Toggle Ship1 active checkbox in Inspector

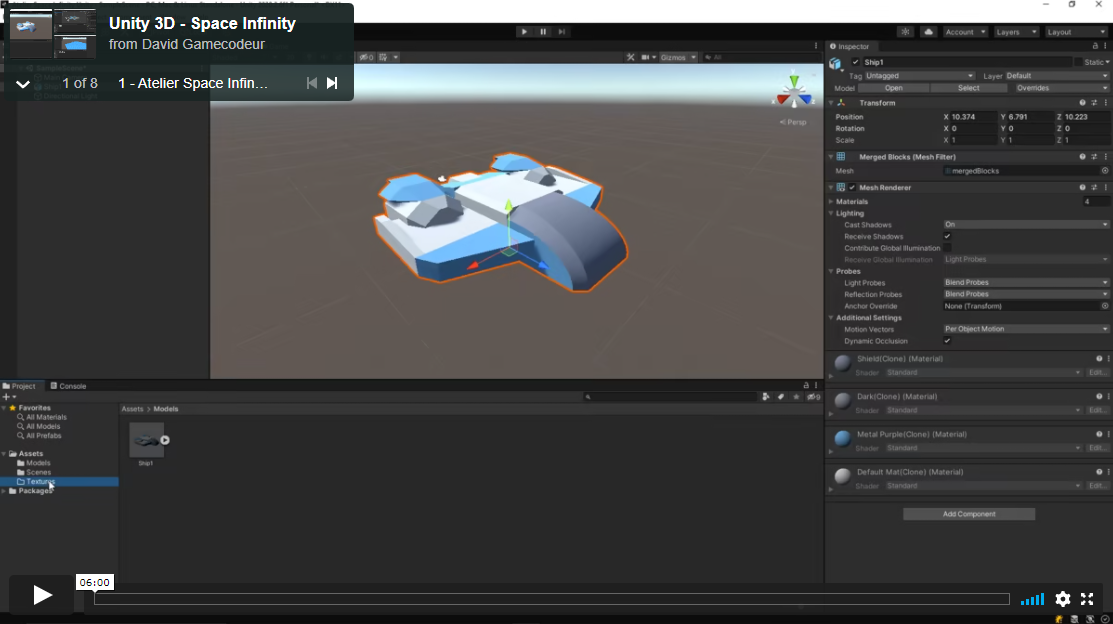(856, 62)
